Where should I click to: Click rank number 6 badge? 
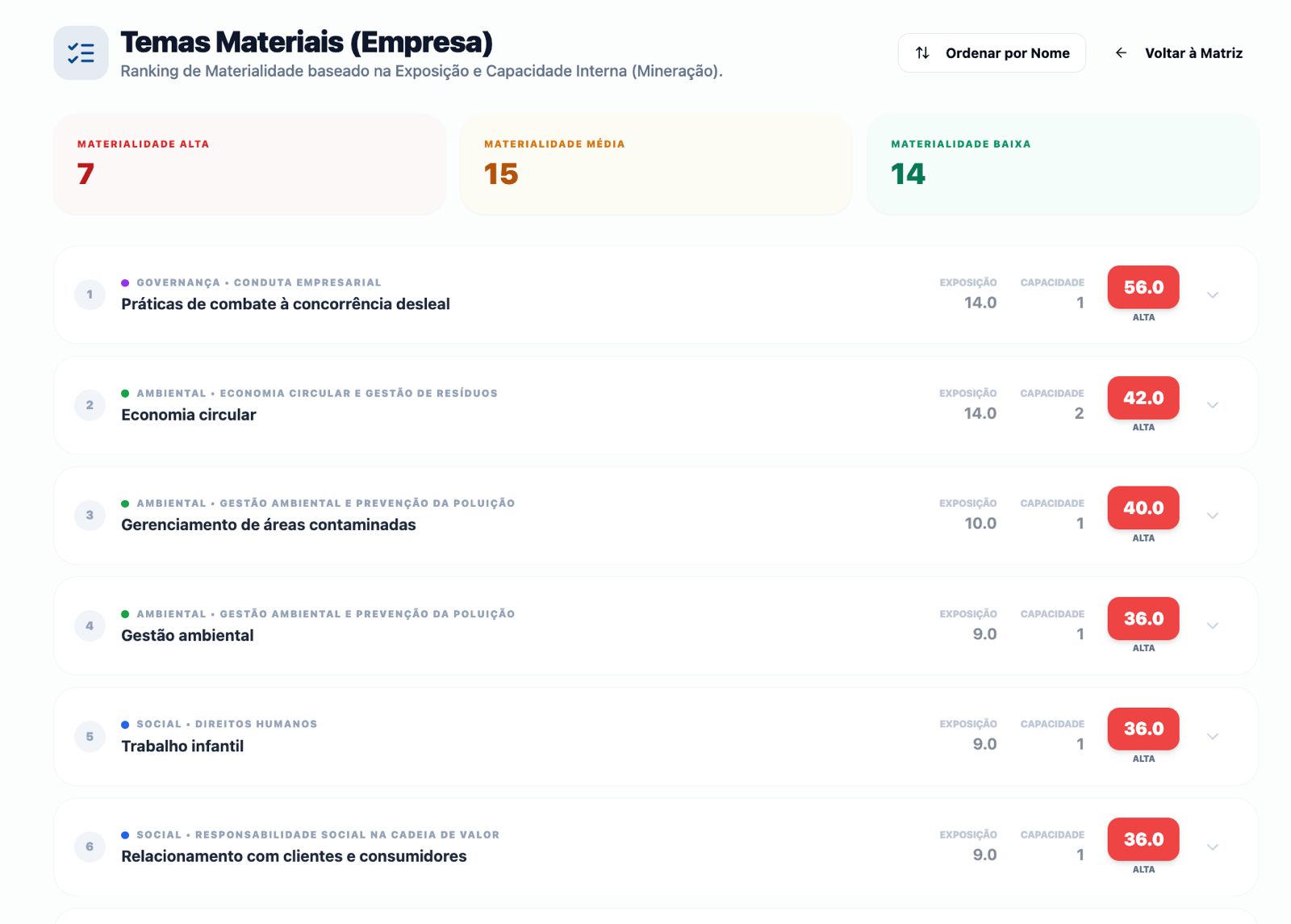tap(90, 847)
